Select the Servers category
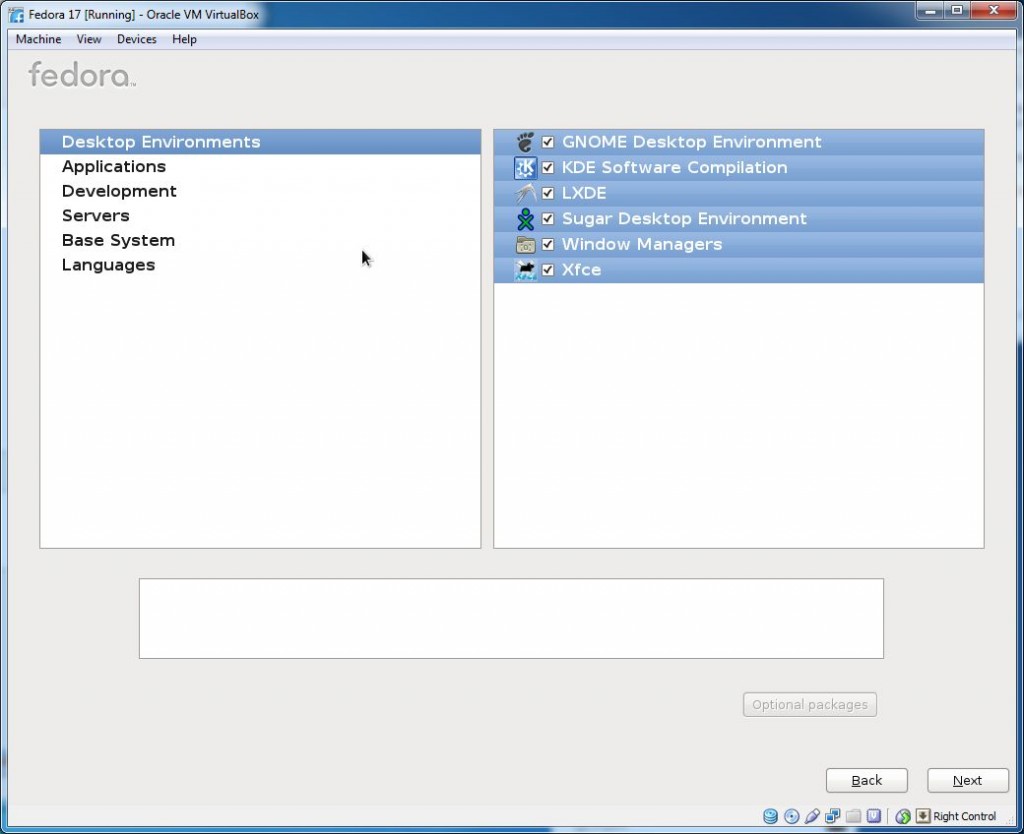1024x834 pixels. click(x=261, y=216)
